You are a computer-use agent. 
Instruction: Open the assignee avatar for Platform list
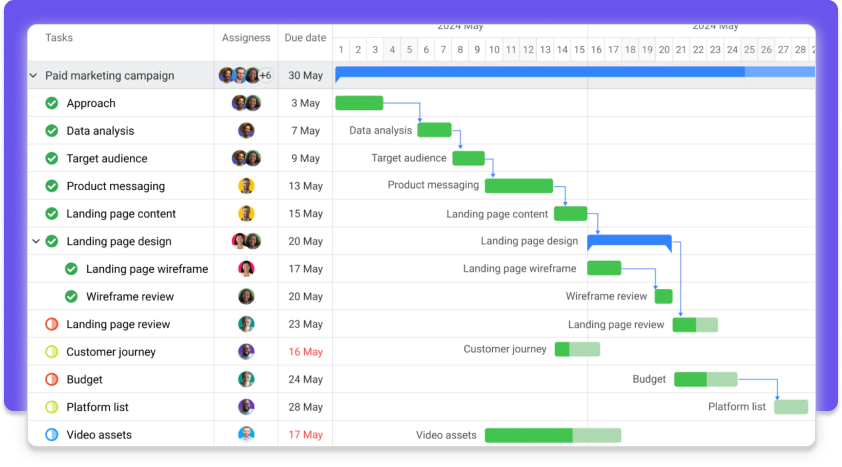(246, 407)
